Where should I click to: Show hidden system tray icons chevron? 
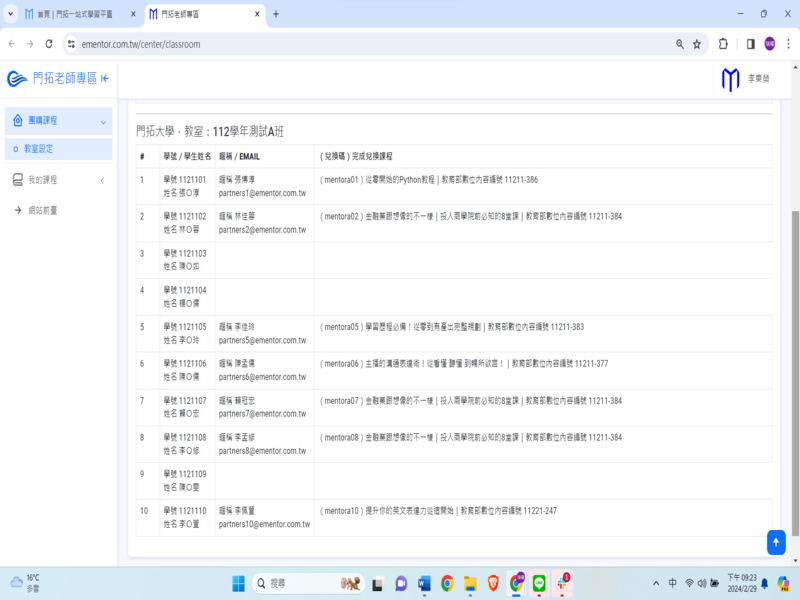coord(656,583)
